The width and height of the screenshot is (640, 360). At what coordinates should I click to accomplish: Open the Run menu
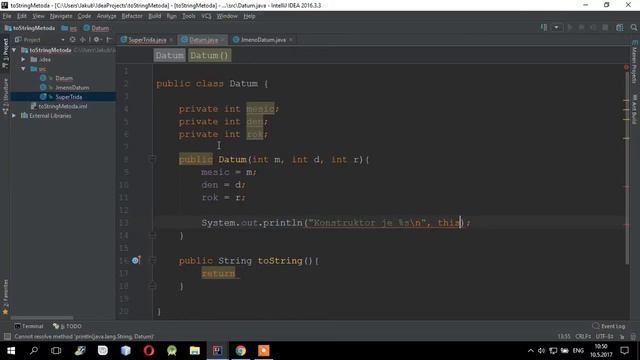pos(171,16)
